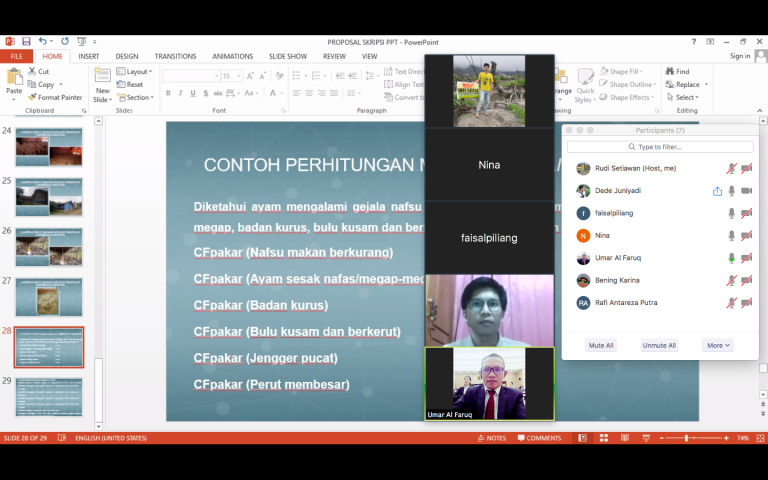Viewport: 768px width, 480px height.
Task: Open font color picker A button
Action: [x=273, y=93]
